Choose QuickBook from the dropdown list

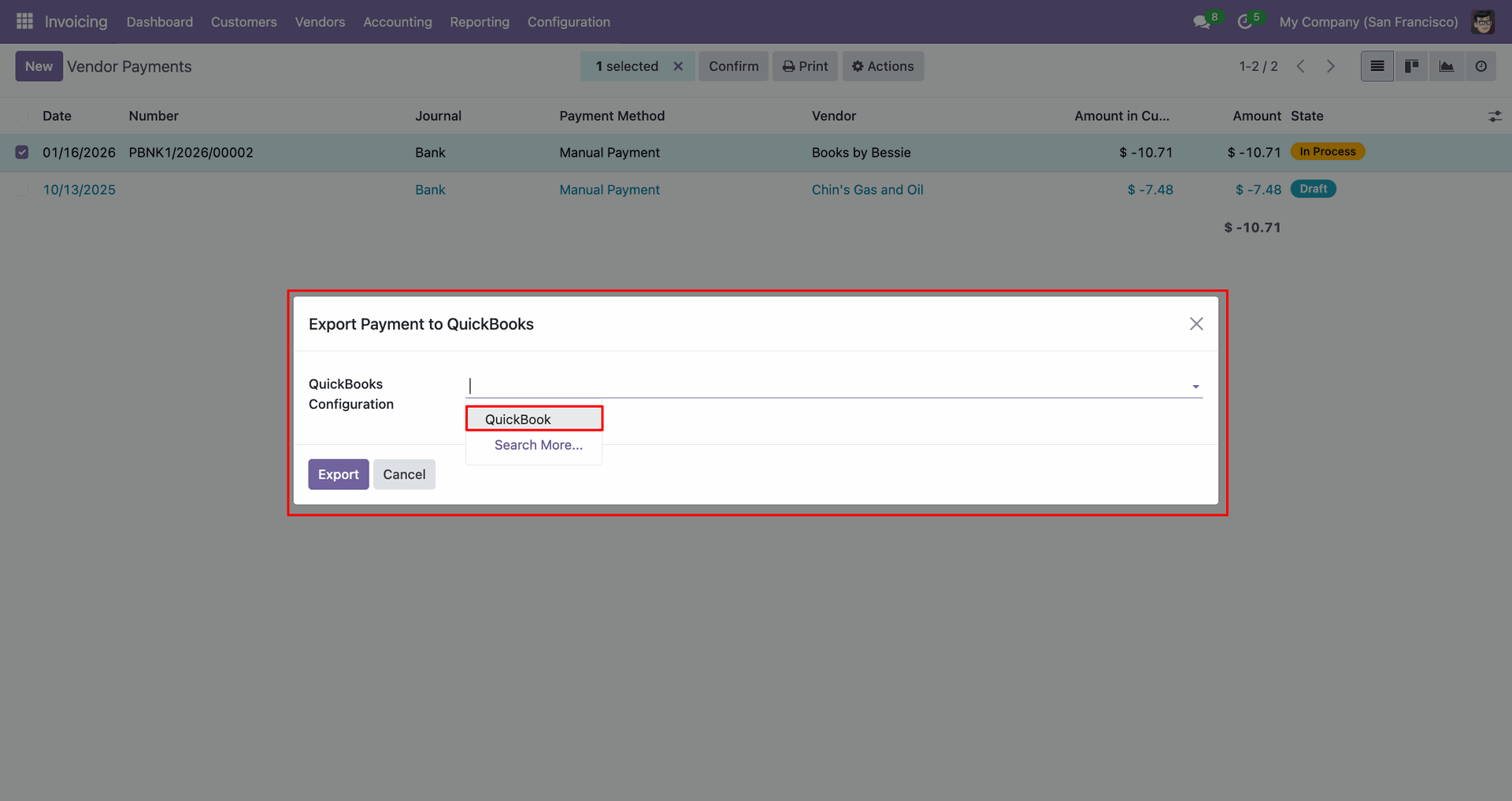coord(518,419)
